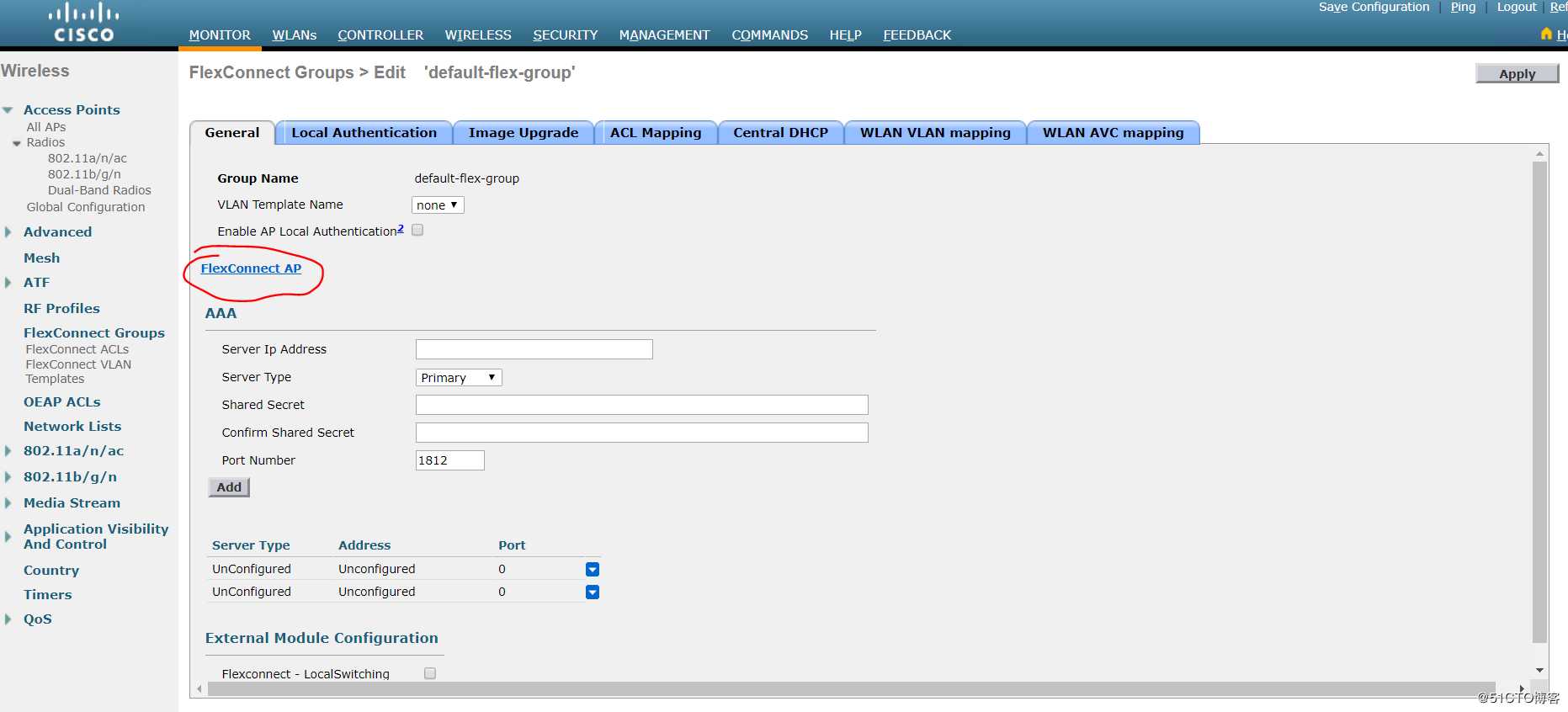
Task: Switch to the General tab
Action: click(232, 133)
